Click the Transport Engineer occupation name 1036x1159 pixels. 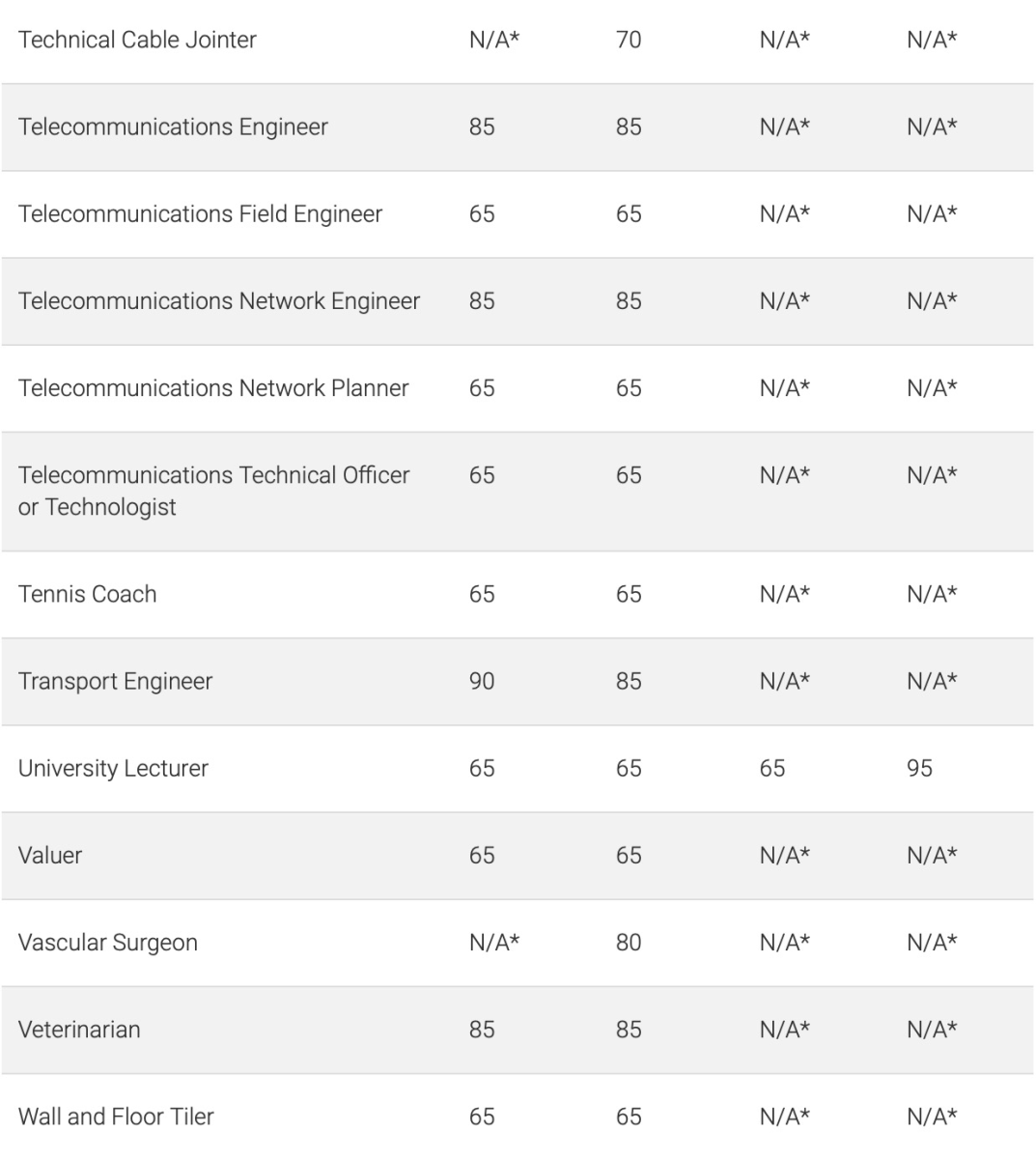click(115, 681)
